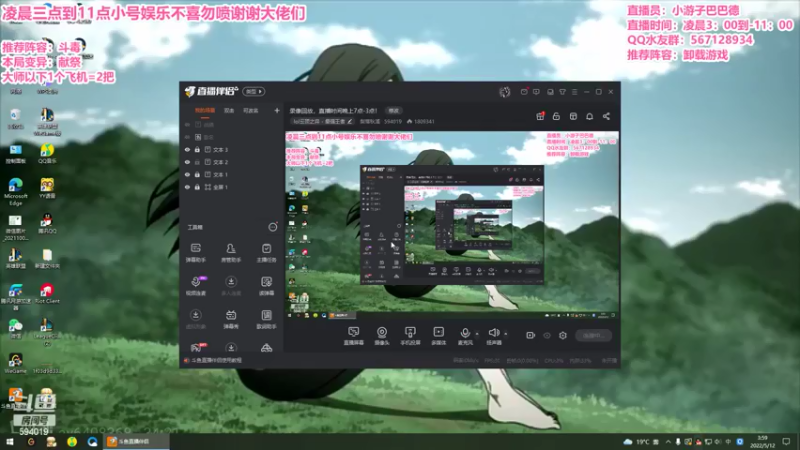The height and width of the screenshot is (450, 800).
Task: Hide the 全屏 1 source with the eye icon
Action: tap(187, 187)
